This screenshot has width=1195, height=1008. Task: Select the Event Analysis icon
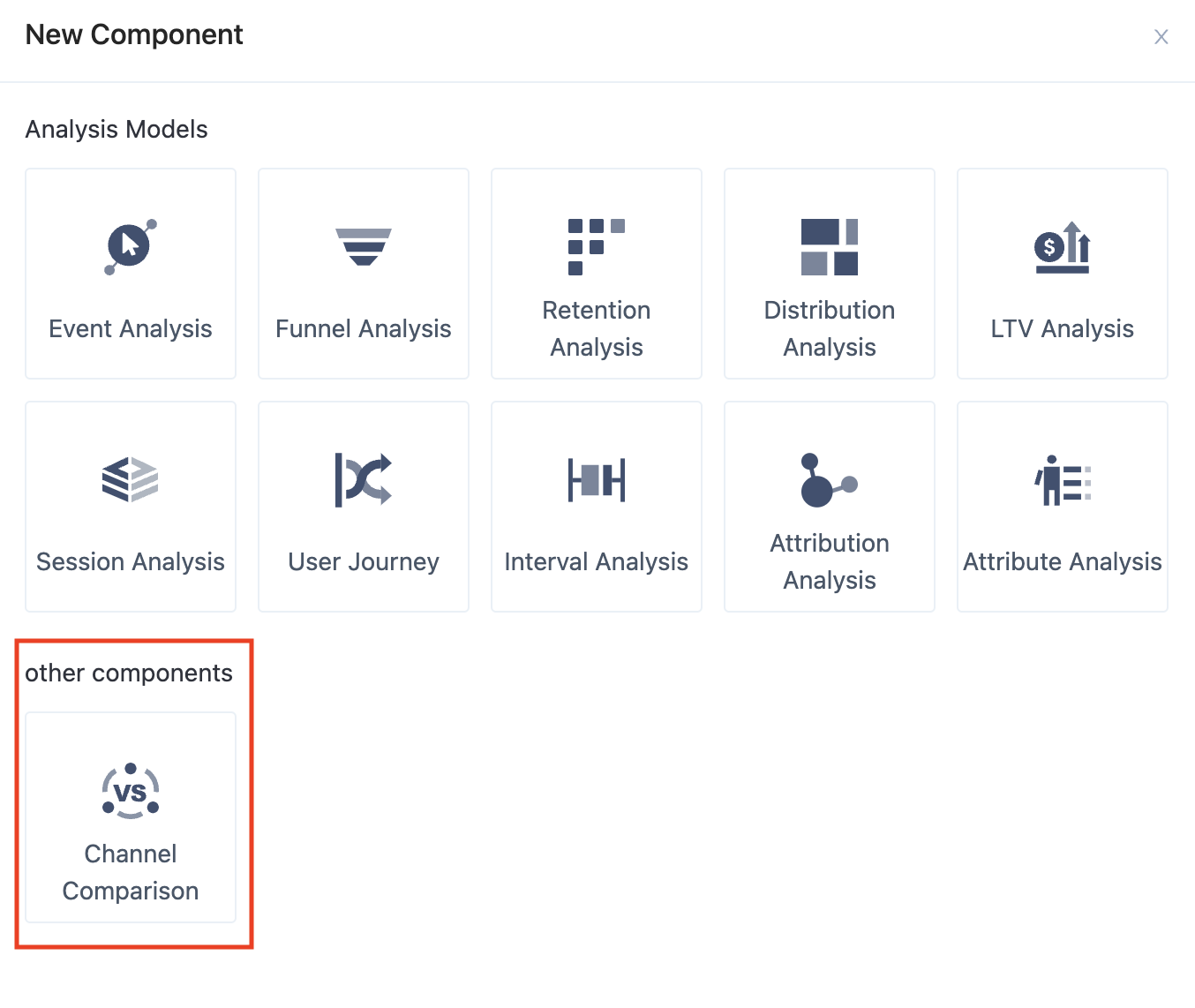click(x=130, y=245)
